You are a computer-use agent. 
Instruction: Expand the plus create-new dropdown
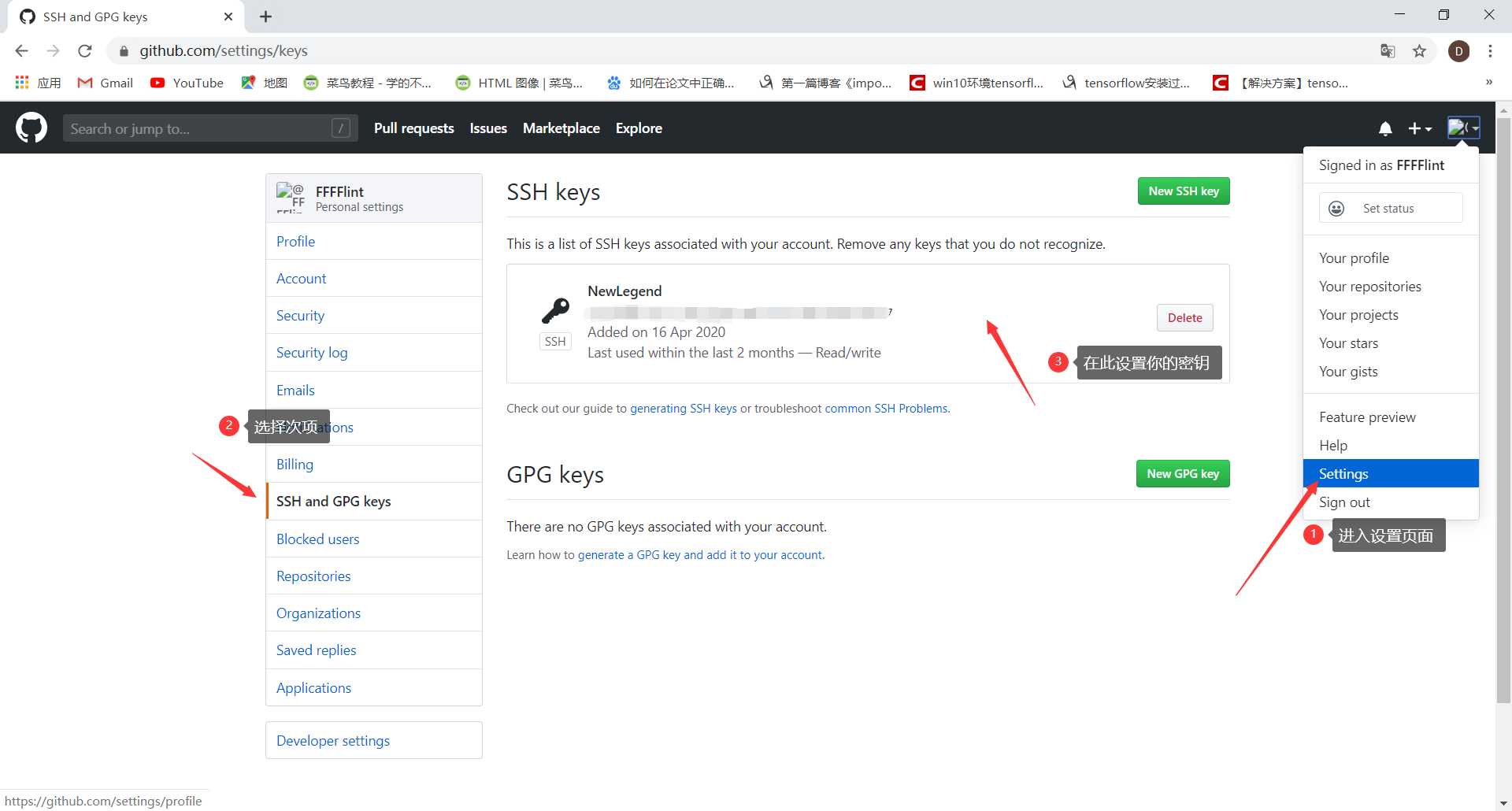(1420, 128)
